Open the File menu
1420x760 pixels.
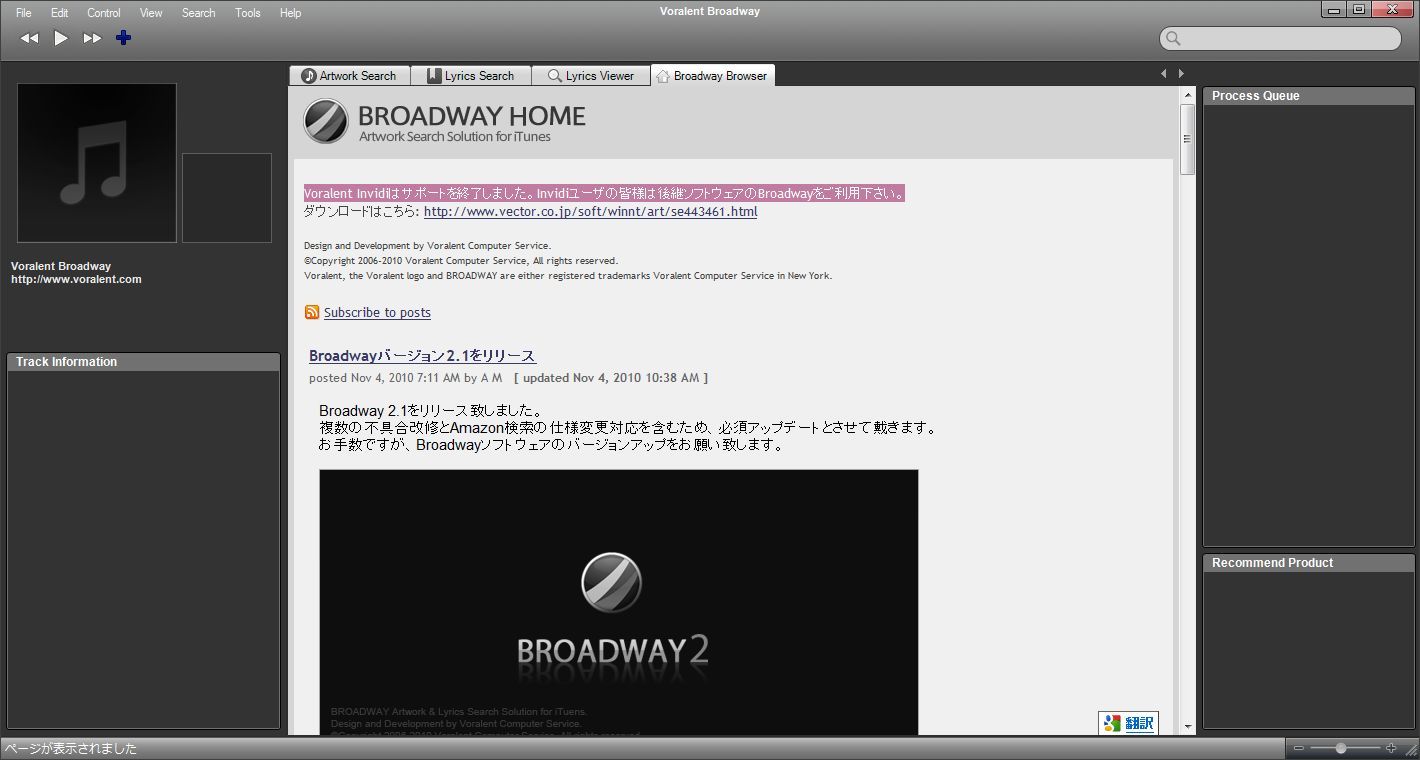[x=23, y=13]
